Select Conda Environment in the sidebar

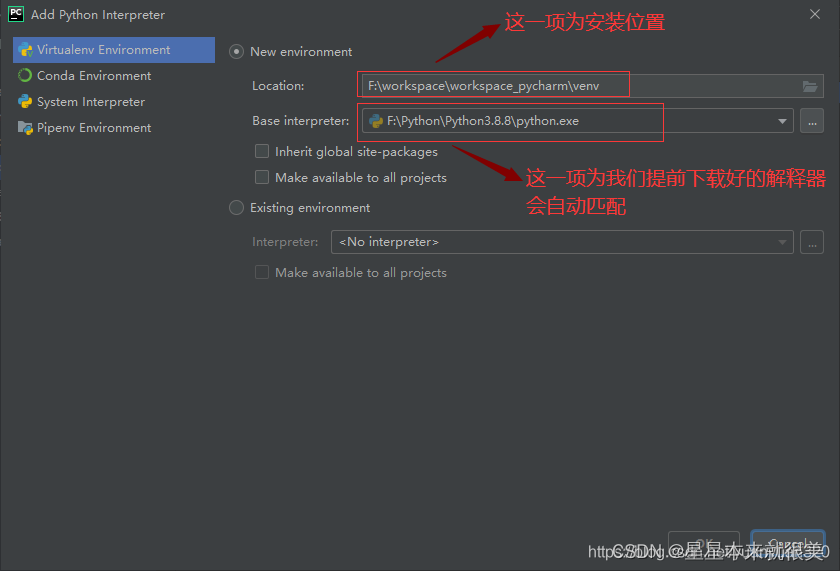click(114, 76)
